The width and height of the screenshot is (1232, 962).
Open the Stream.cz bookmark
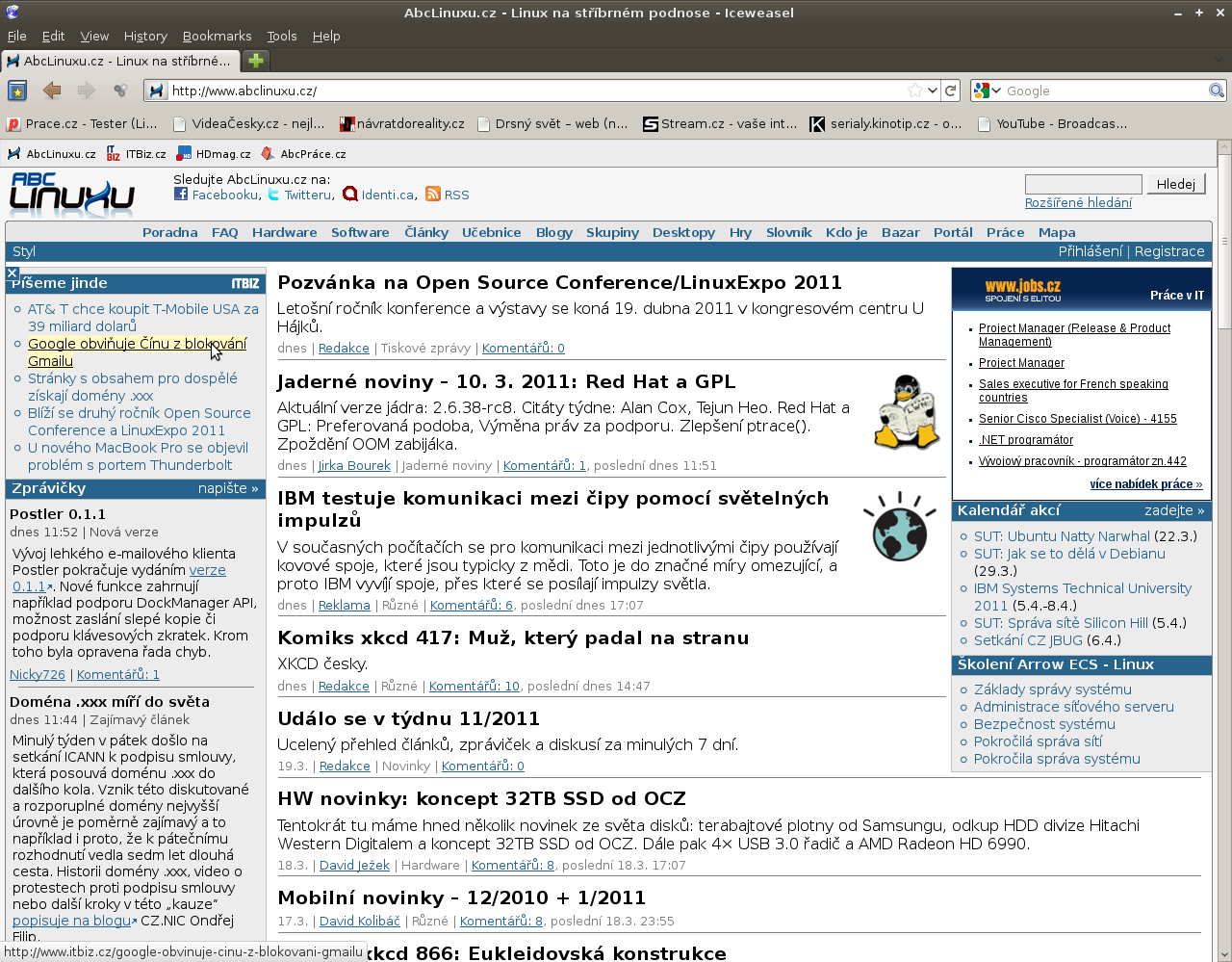tap(720, 124)
